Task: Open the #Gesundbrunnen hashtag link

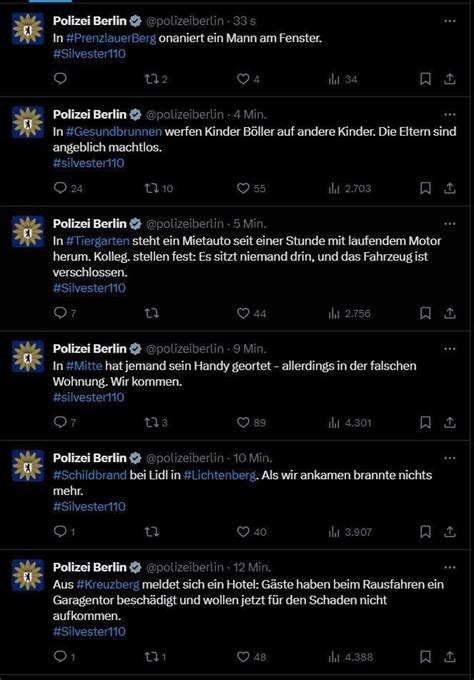Action: (114, 131)
